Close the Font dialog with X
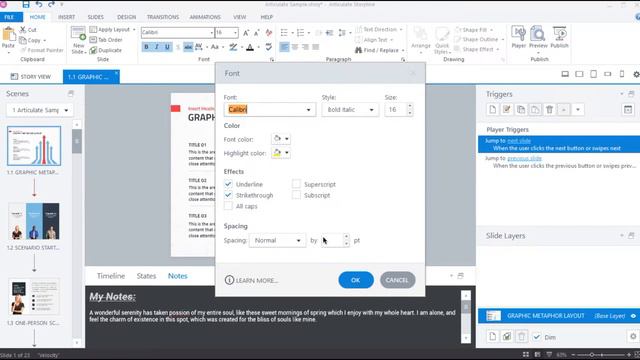The image size is (640, 360). (x=413, y=73)
